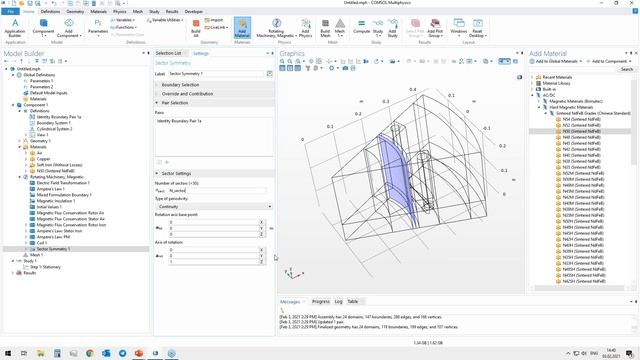Select Identity Boundary Pair 1a in Pairs list
This screenshot has width=640, height=360.
click(x=179, y=121)
